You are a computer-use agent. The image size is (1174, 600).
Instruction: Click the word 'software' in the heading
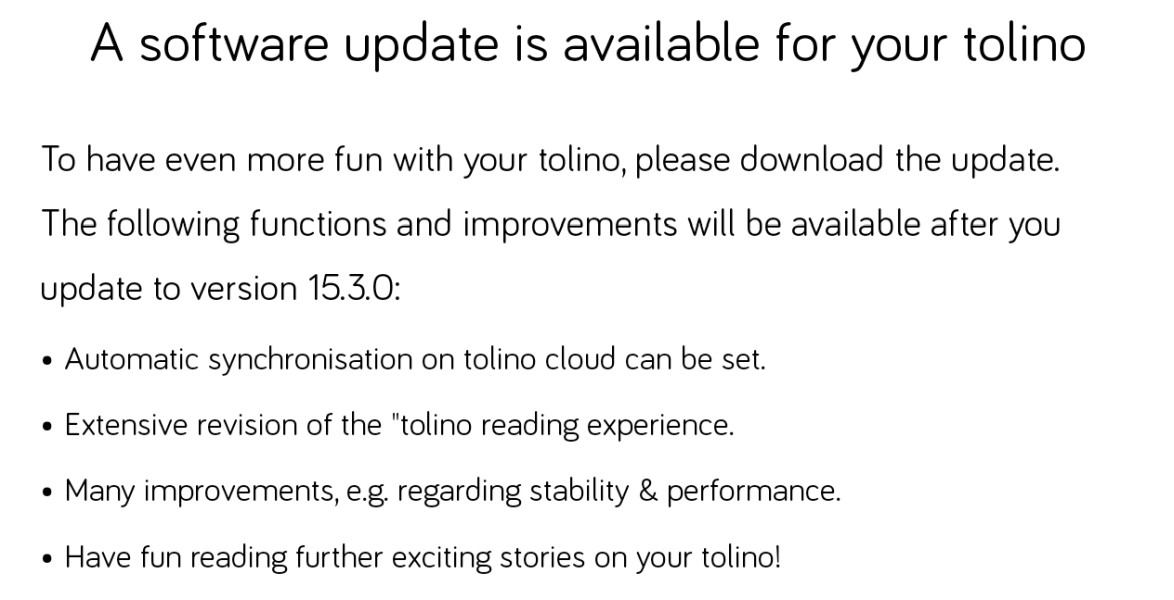[x=234, y=43]
